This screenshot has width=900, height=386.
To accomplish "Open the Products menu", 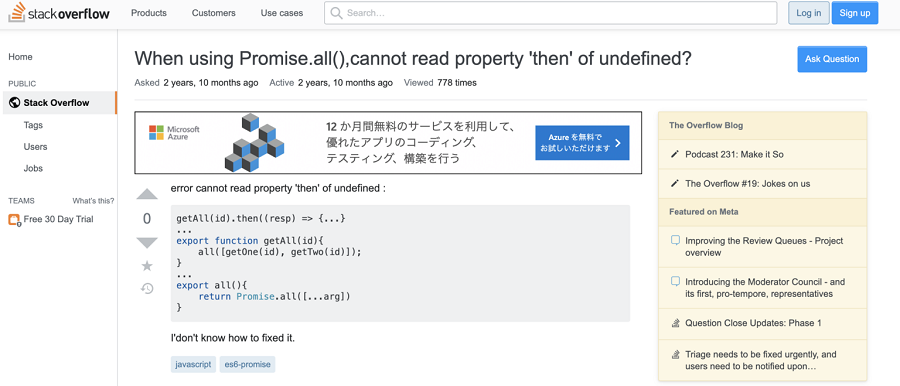I will click(x=149, y=13).
